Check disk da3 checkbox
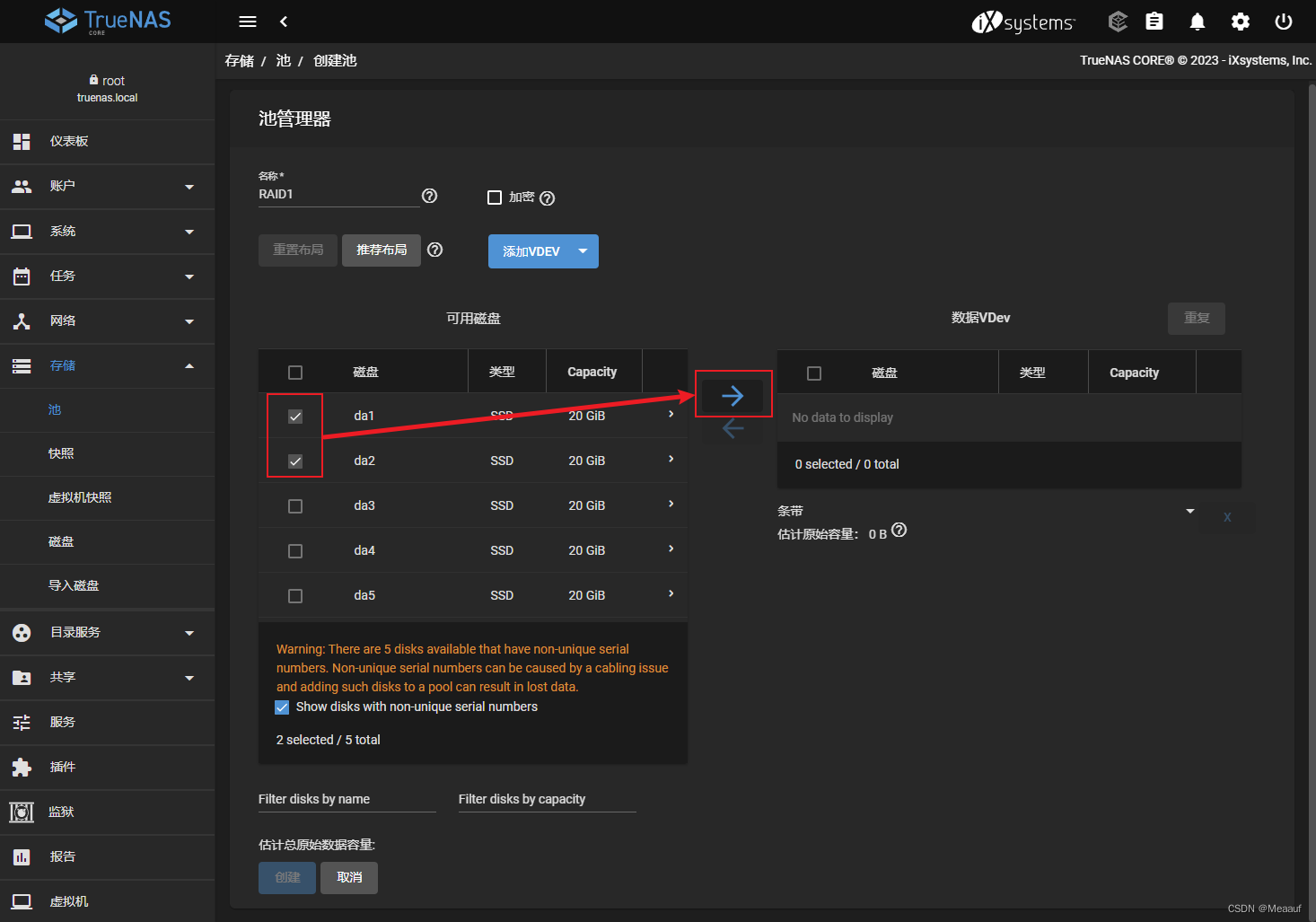The image size is (1316, 922). click(295, 506)
